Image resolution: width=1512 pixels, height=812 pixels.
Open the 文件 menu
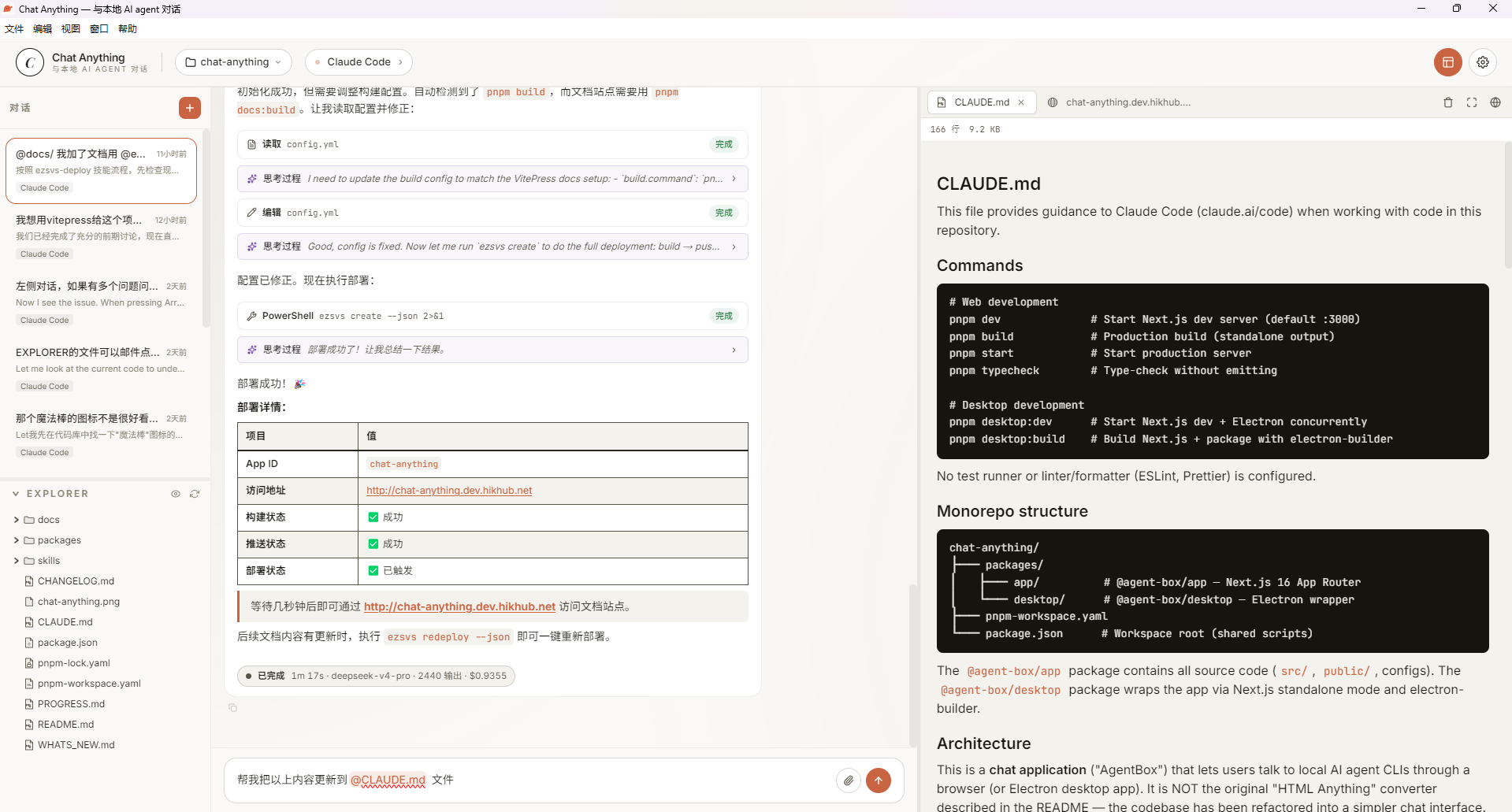coord(14,29)
